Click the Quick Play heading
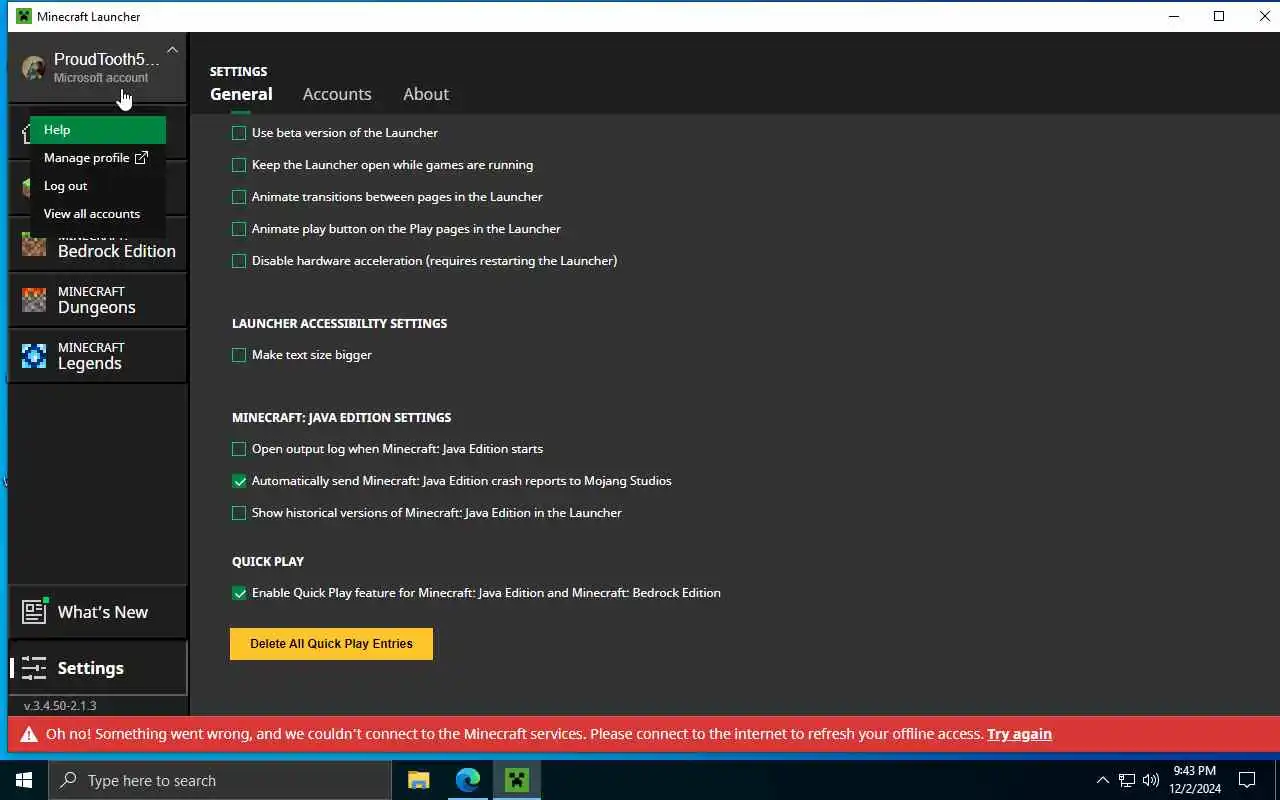The image size is (1280, 800). click(268, 562)
